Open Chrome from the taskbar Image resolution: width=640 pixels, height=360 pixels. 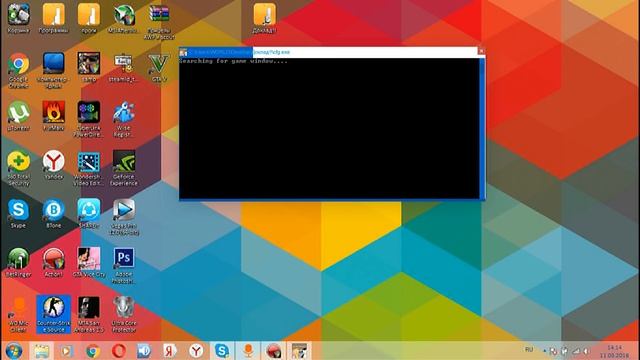[x=93, y=351]
